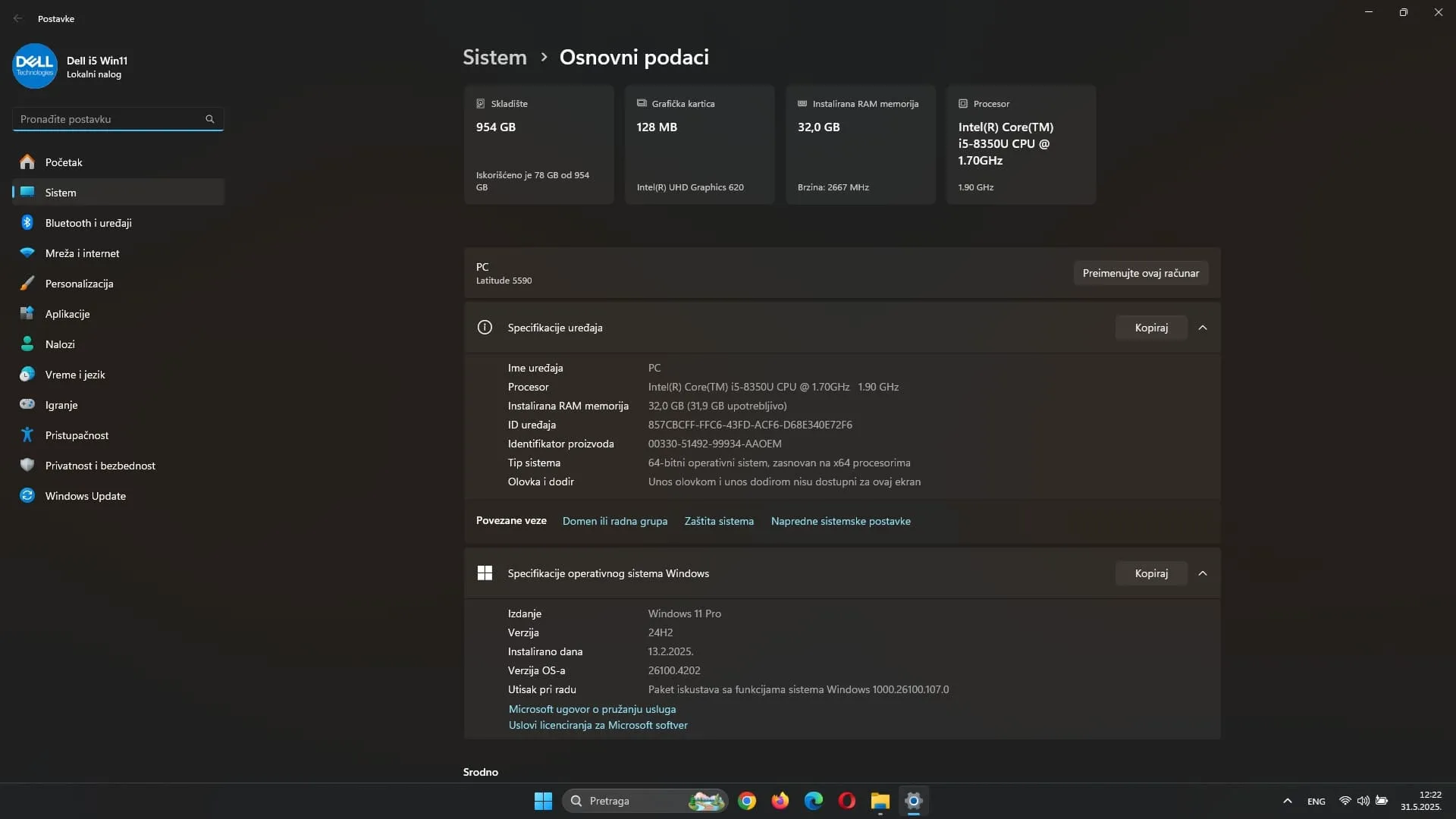The height and width of the screenshot is (819, 1456).
Task: Open Napredne sistemske postavke link
Action: click(x=840, y=521)
